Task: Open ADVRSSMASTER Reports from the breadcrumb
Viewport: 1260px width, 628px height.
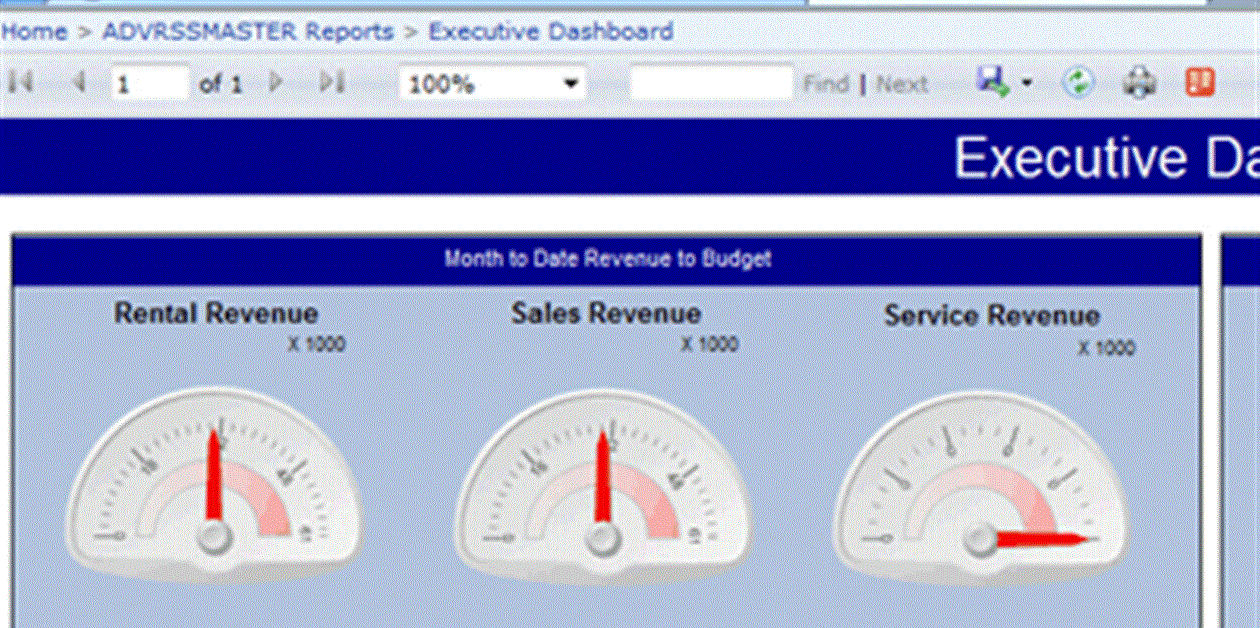Action: coord(243,31)
